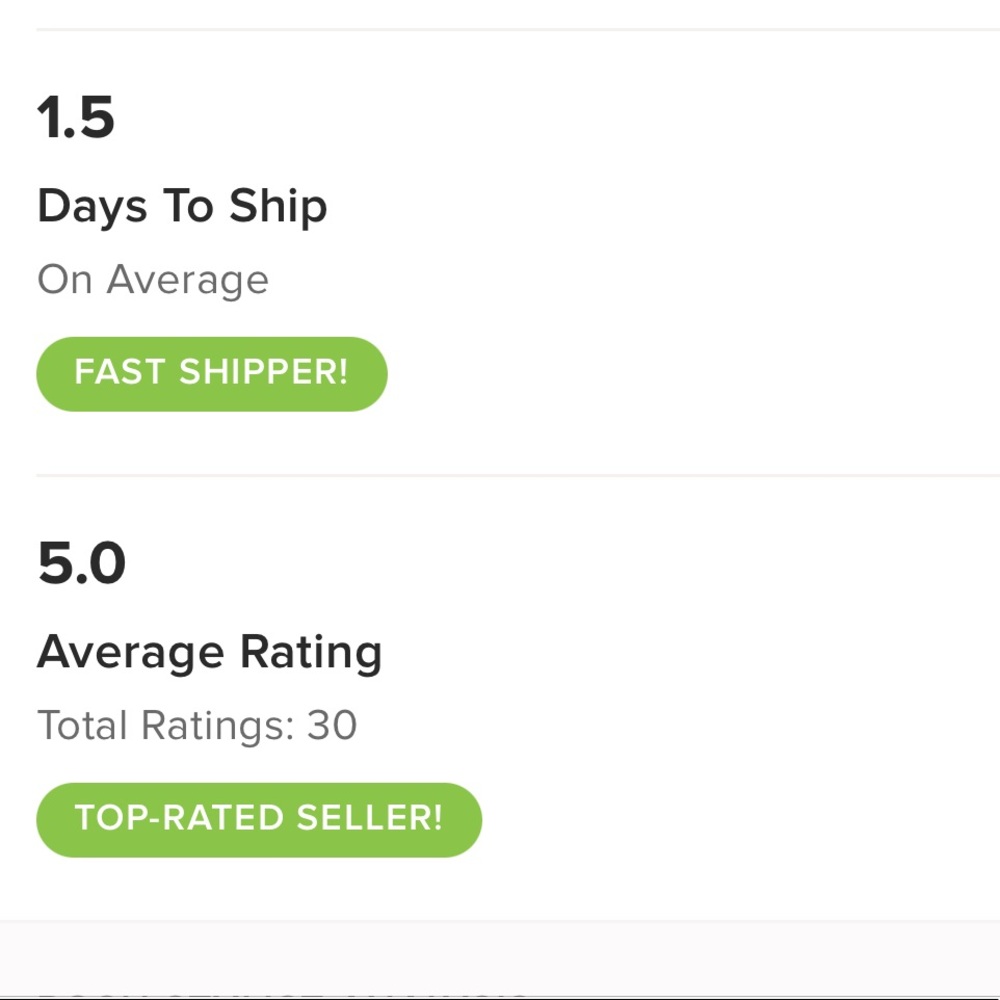
Task: Click the word Ship in the heading
Action: pyautogui.click(x=278, y=207)
